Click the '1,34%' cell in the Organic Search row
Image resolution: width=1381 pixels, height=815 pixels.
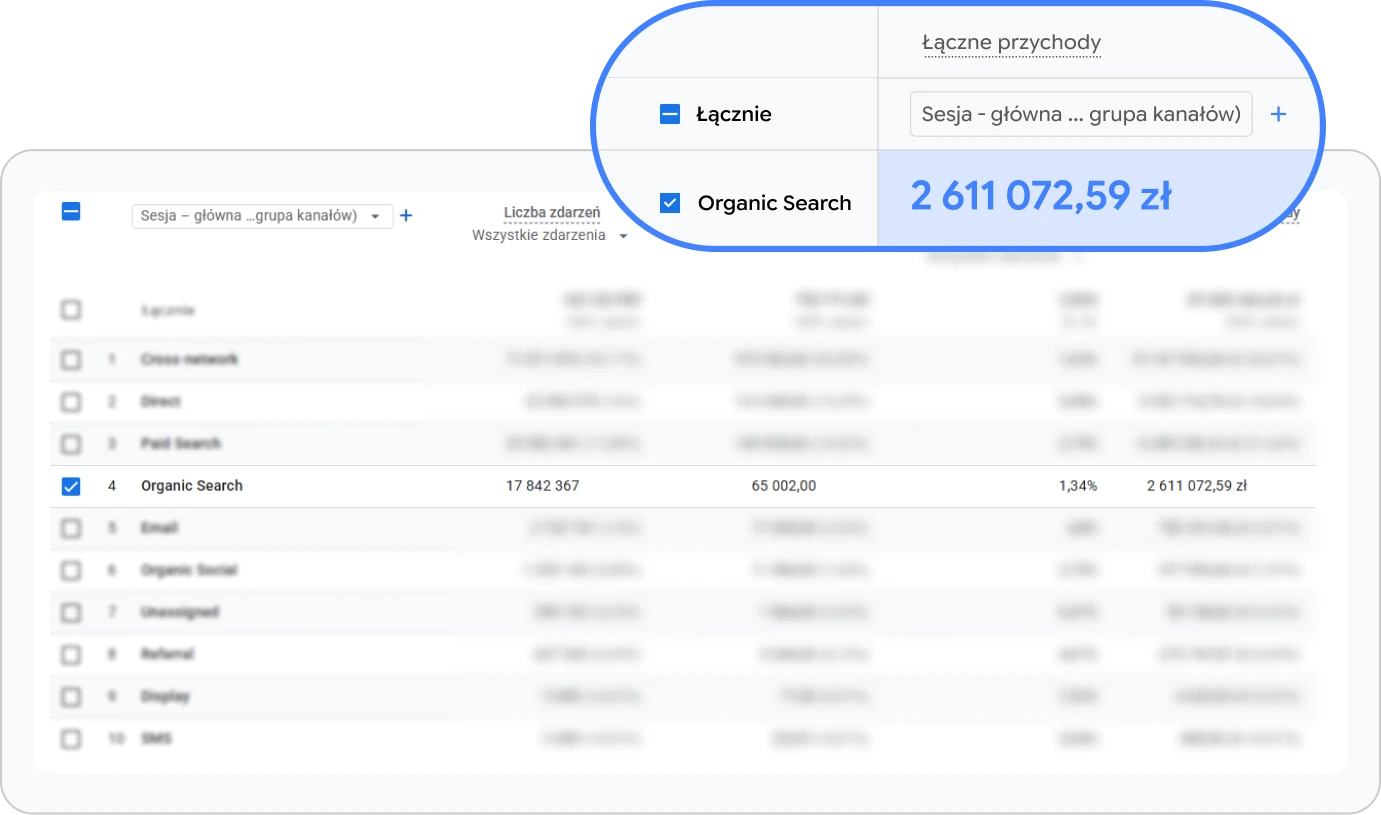[1078, 486]
